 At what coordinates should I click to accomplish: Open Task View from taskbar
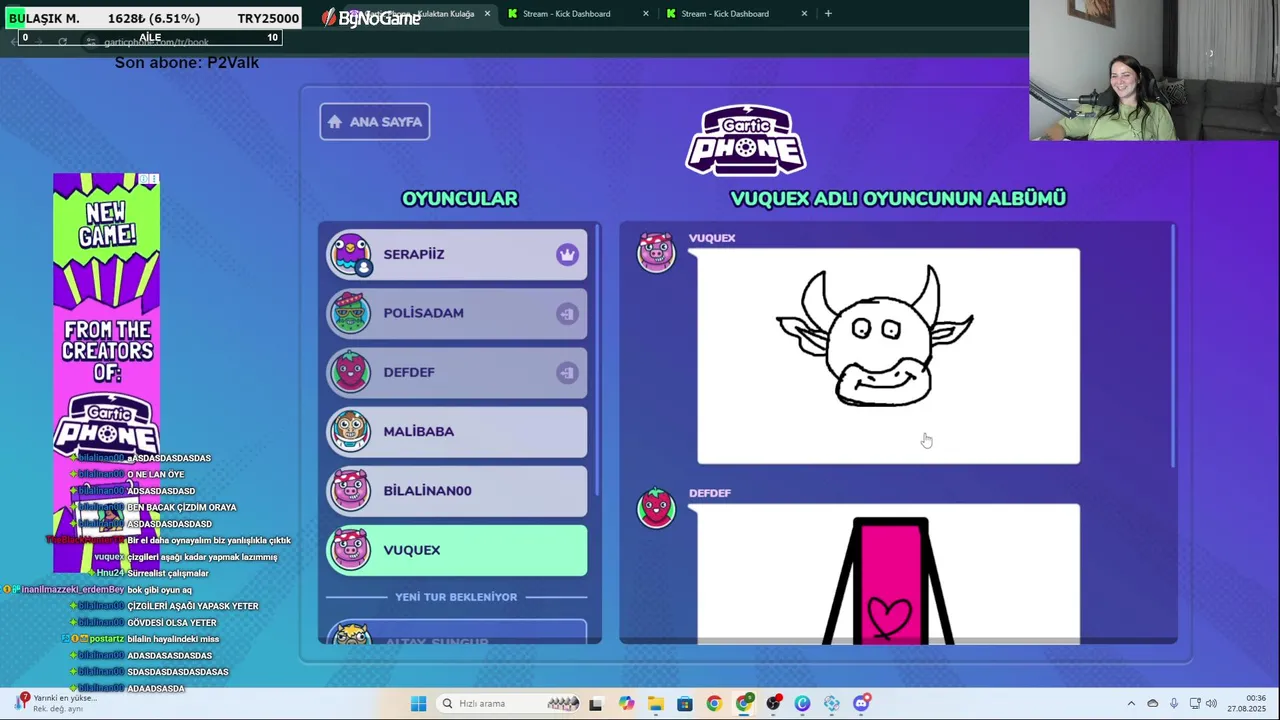click(x=596, y=704)
